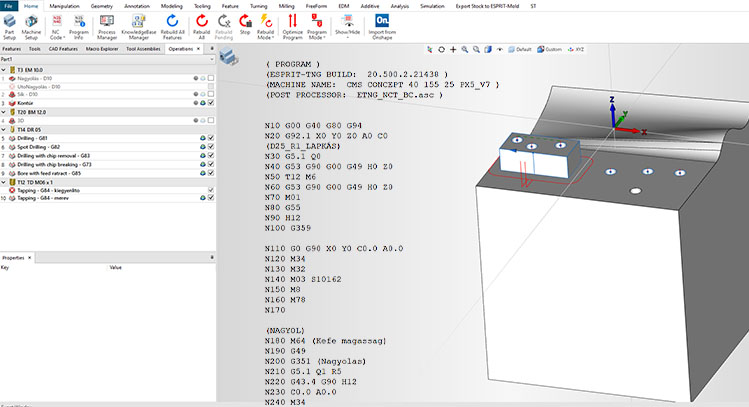749x407 pixels.
Task: Select the Custom view style
Action: click(x=549, y=49)
